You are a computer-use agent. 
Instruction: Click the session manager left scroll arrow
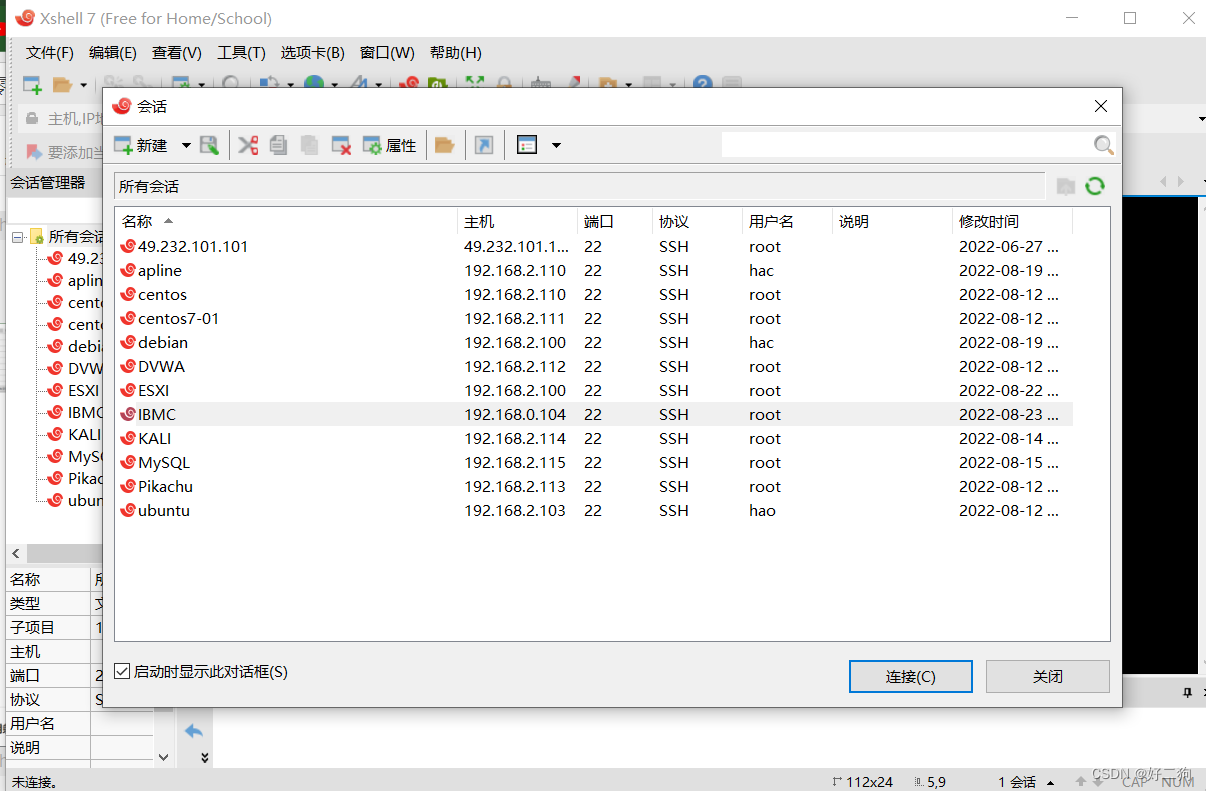tap(15, 553)
